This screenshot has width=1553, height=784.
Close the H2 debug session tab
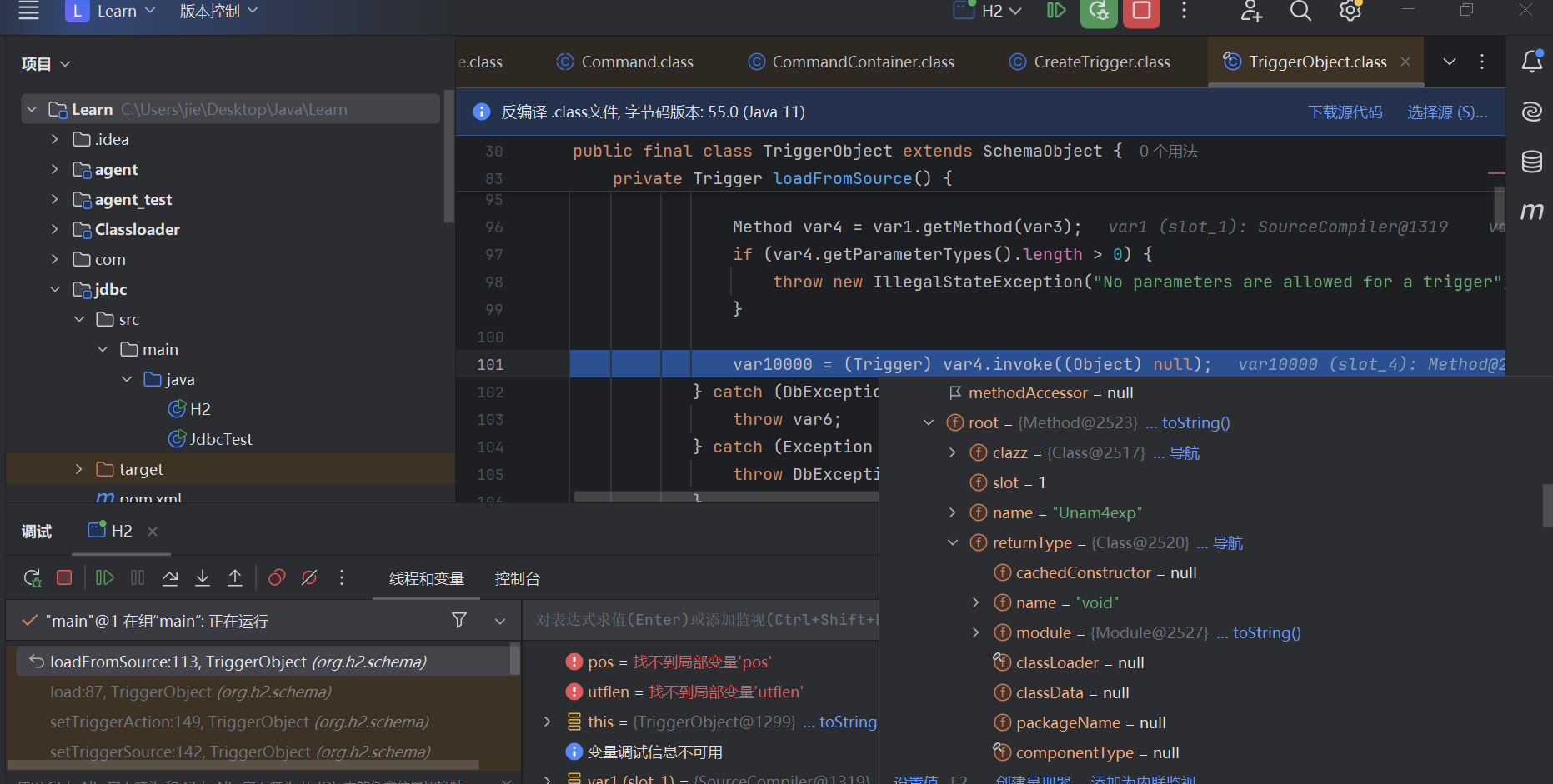(153, 531)
